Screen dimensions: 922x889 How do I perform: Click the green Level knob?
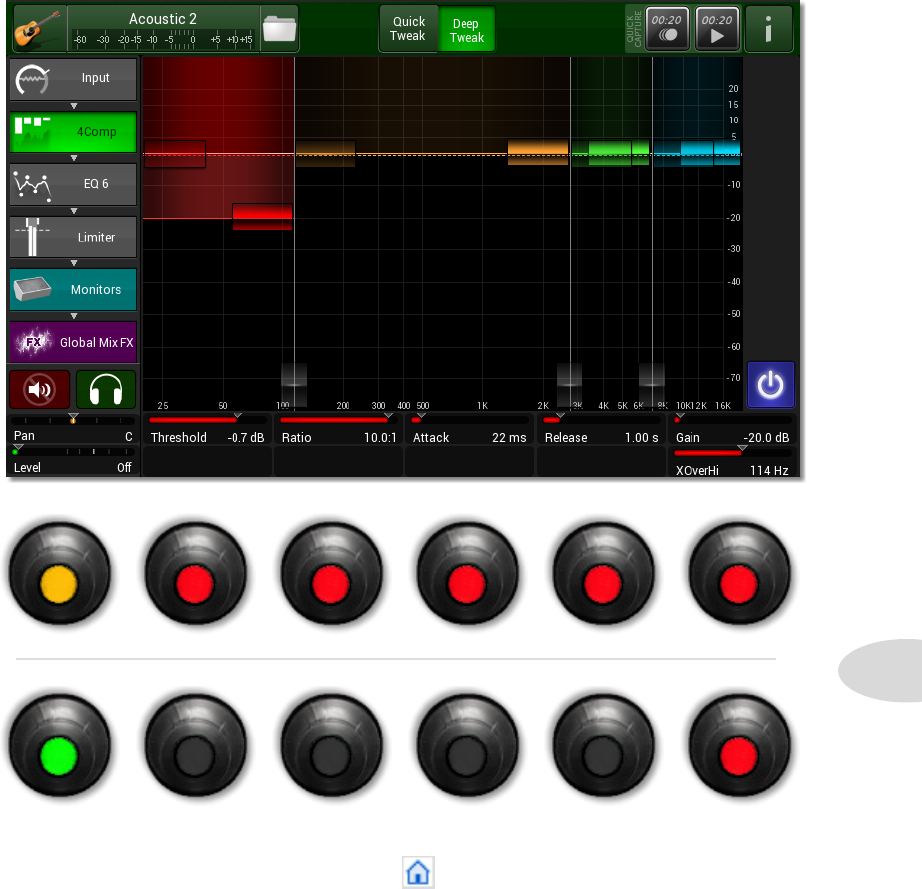(x=59, y=746)
